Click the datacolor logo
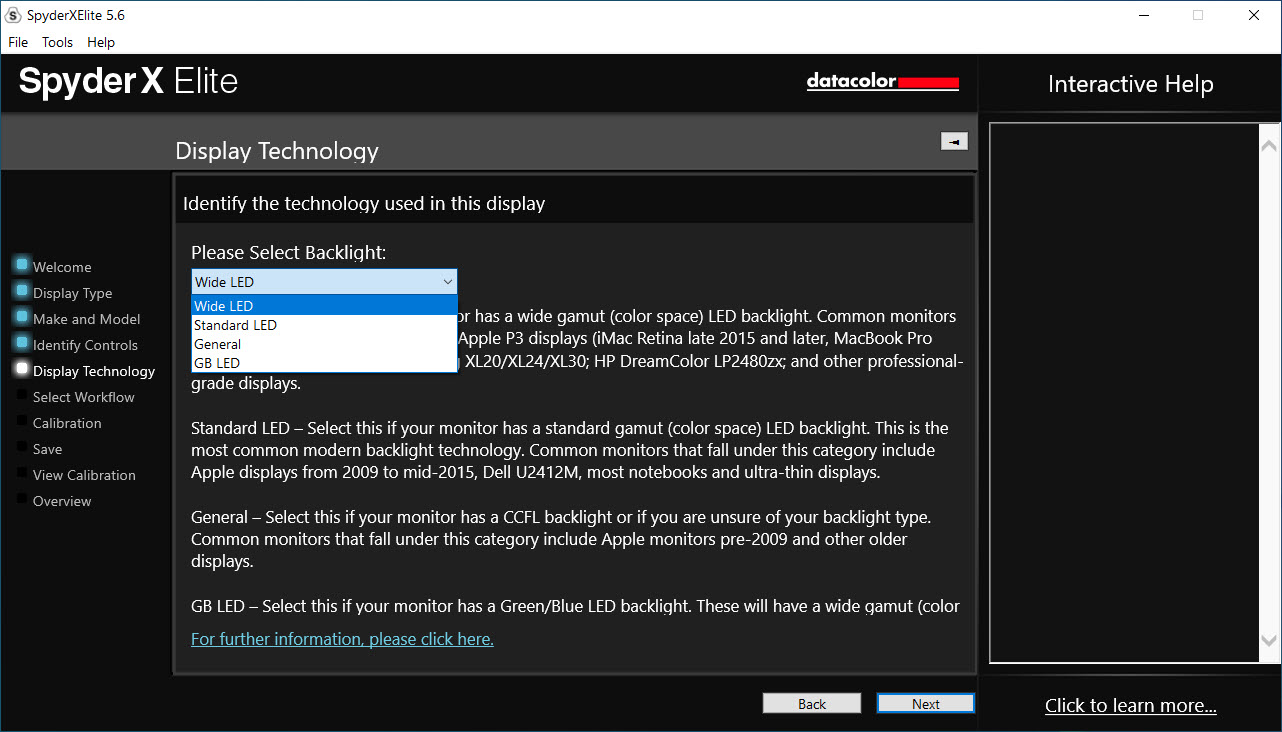The width and height of the screenshot is (1282, 732). pos(883,82)
